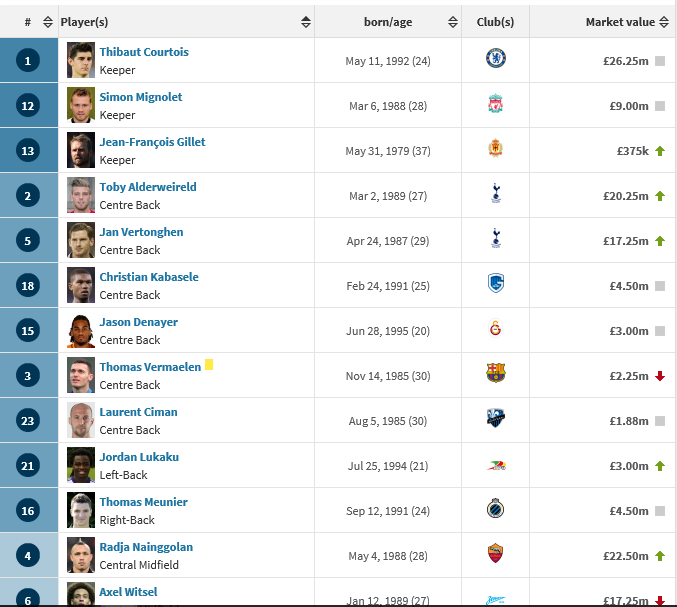
Task: Sort the table by Market value
Action: 664,22
